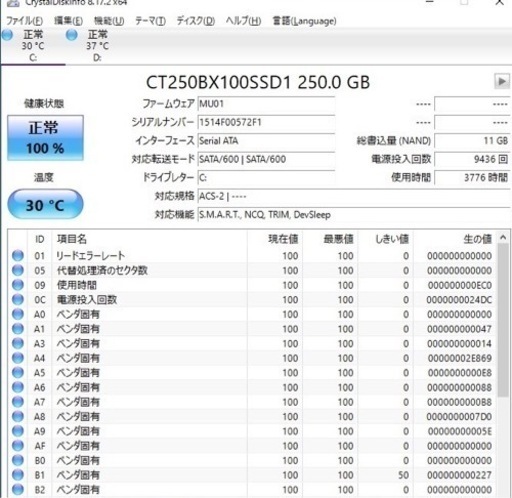Click the D: drive health indicator icon
This screenshot has height=498, width=512.
72,35
